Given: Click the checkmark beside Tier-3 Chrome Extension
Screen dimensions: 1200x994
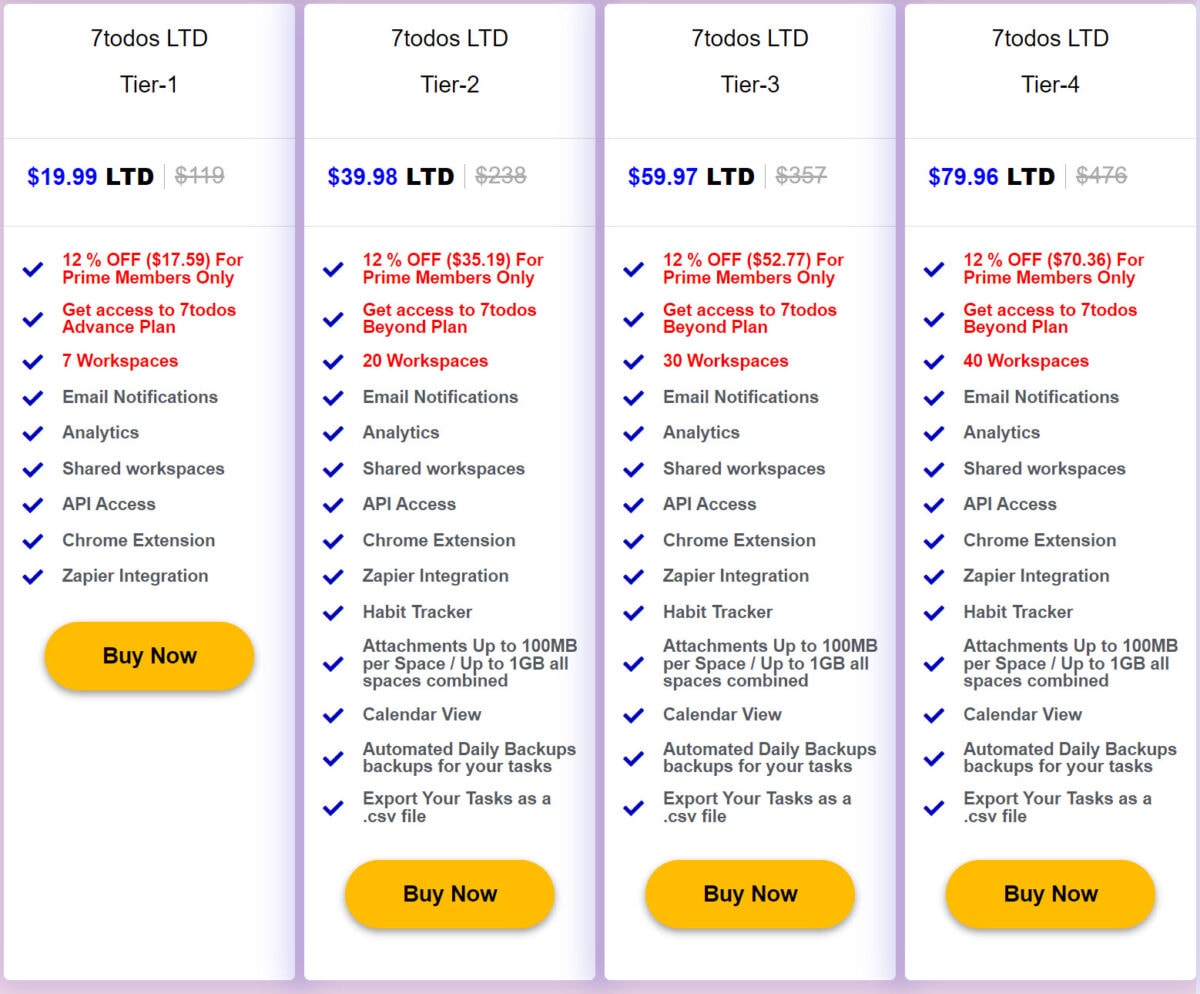Looking at the screenshot, I should pyautogui.click(x=632, y=540).
